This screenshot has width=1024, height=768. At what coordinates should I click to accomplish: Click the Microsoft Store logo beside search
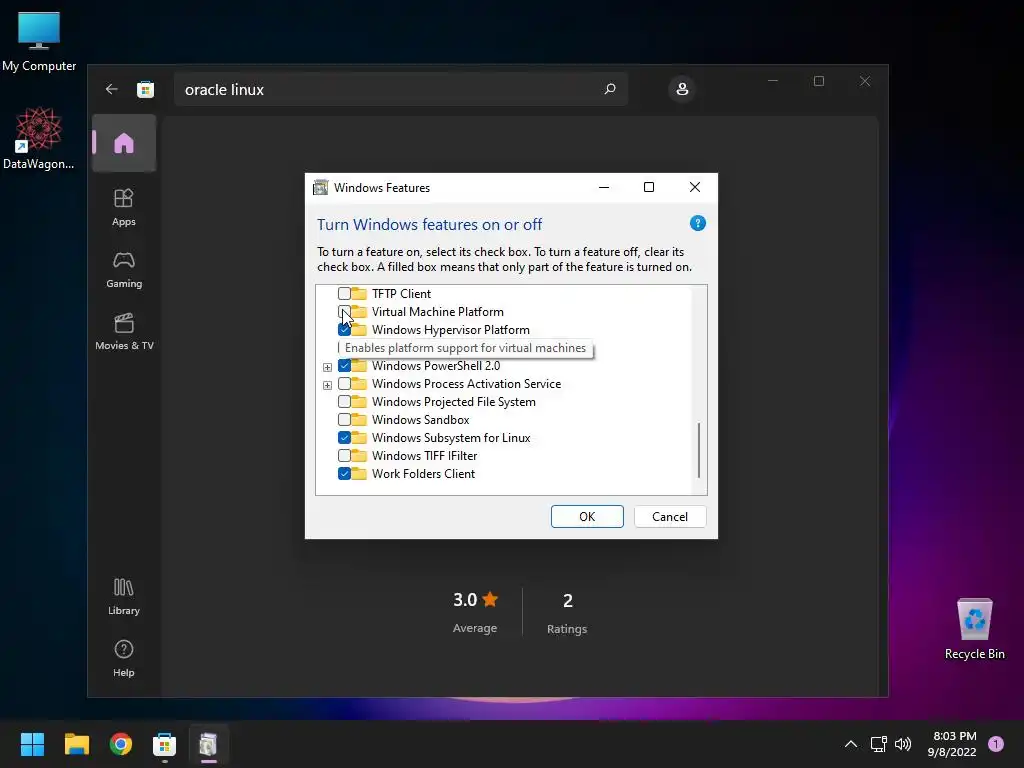(x=145, y=89)
